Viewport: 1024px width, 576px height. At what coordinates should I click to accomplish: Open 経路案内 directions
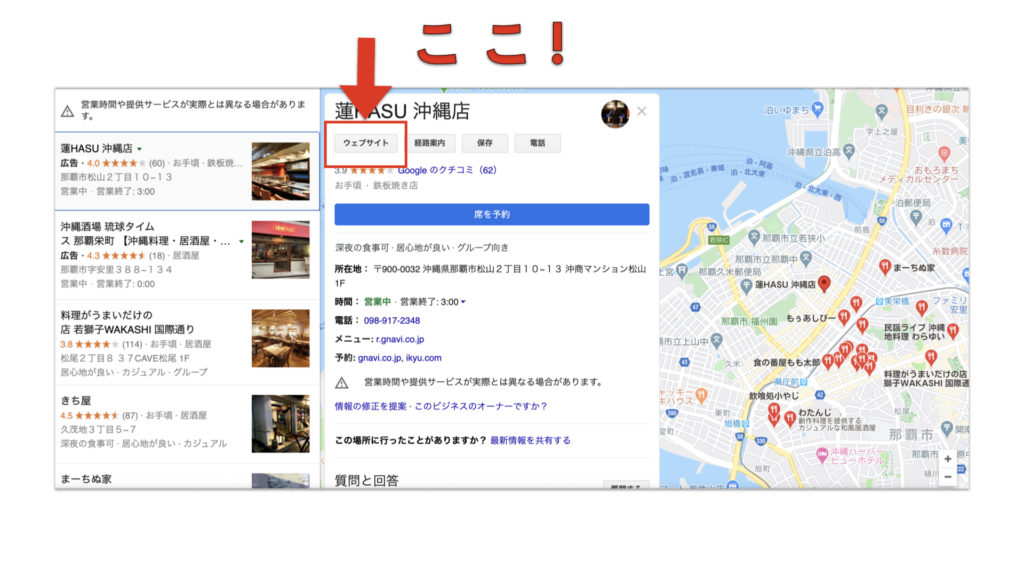click(430, 143)
